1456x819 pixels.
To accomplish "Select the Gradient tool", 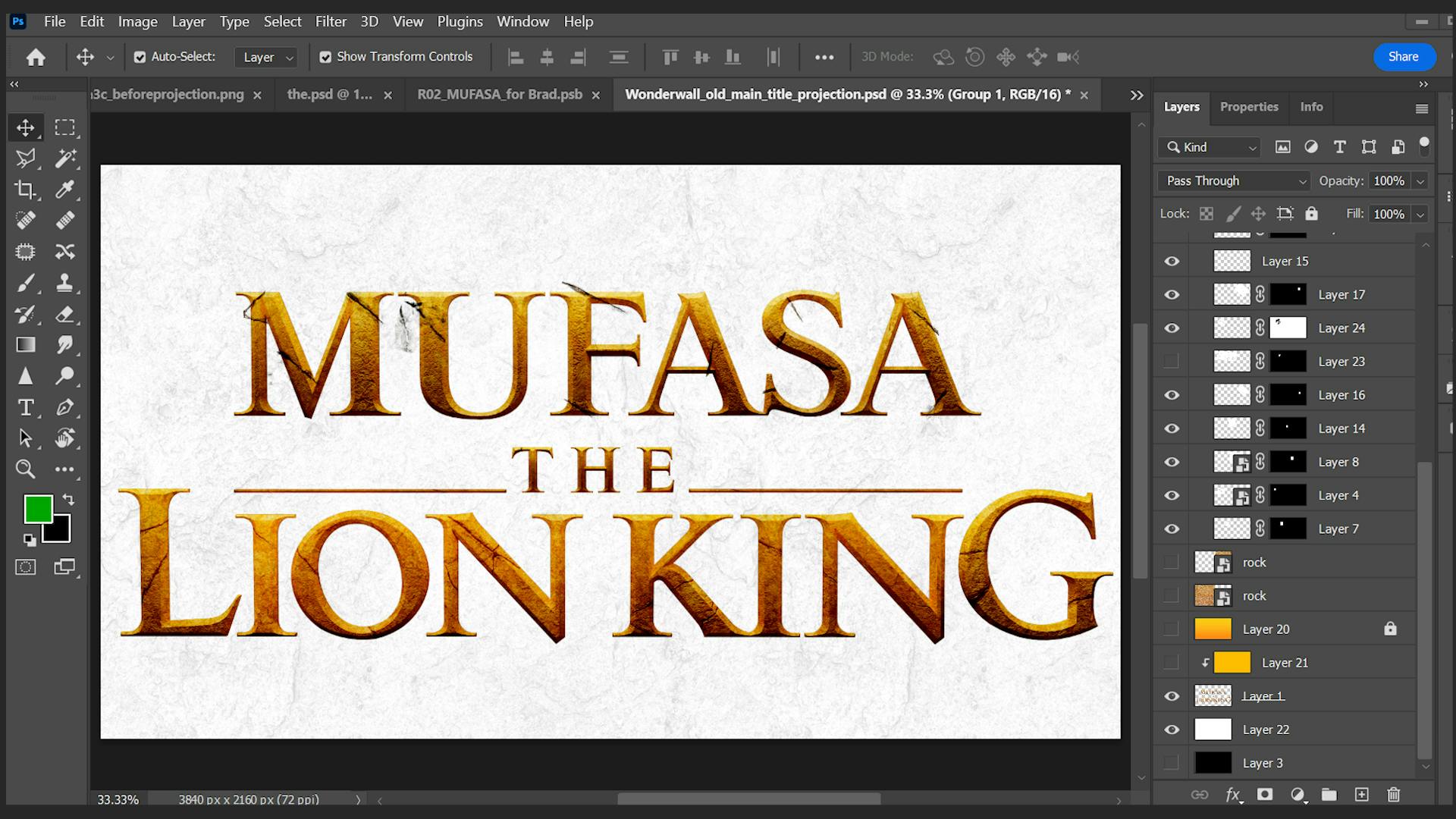I will tap(25, 345).
